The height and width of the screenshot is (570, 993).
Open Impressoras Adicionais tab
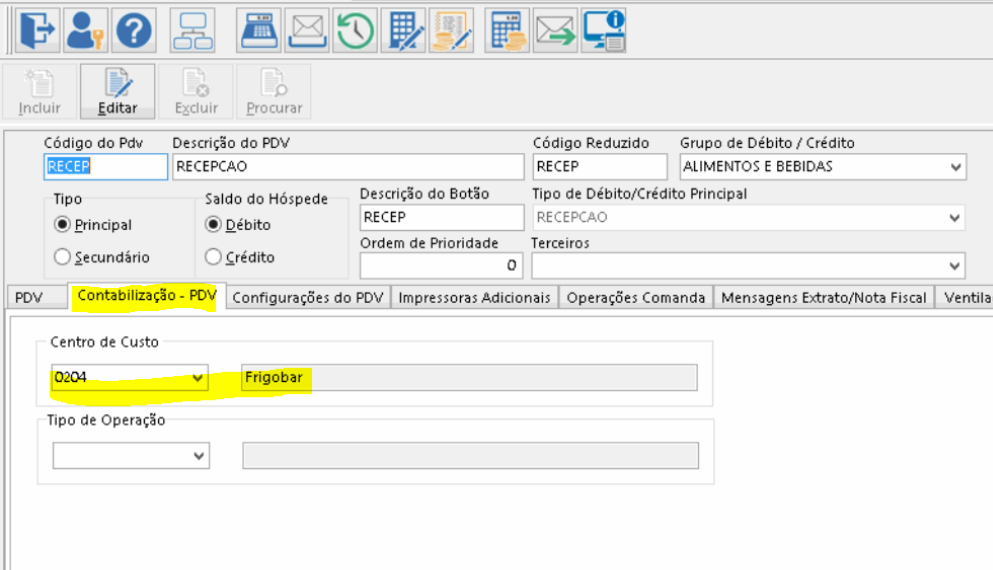coord(474,297)
